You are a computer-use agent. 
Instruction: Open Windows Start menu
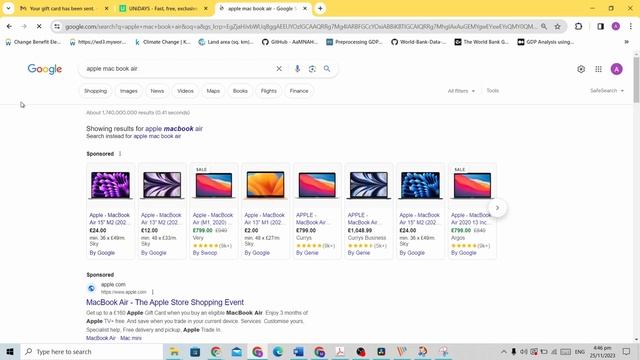[10, 351]
